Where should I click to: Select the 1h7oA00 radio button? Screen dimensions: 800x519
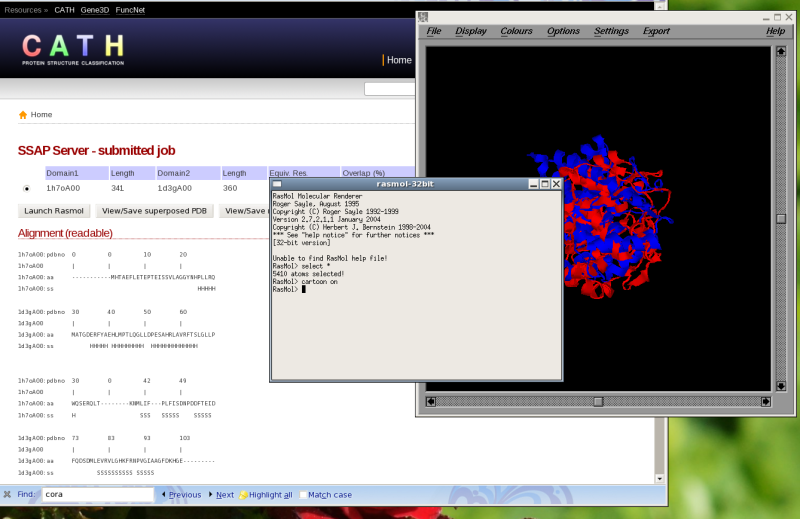(x=27, y=188)
